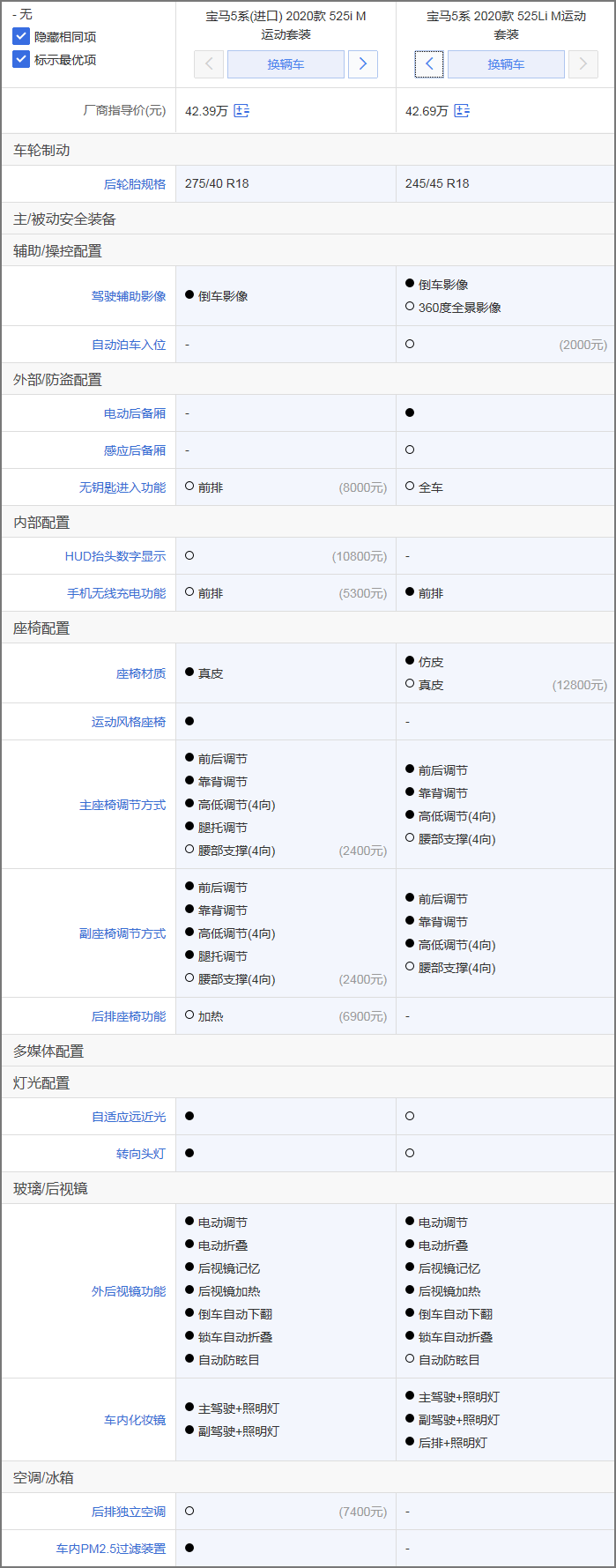Click the (5300元) wireless charging price
Image resolution: width=616 pixels, height=1568 pixels.
tap(363, 593)
